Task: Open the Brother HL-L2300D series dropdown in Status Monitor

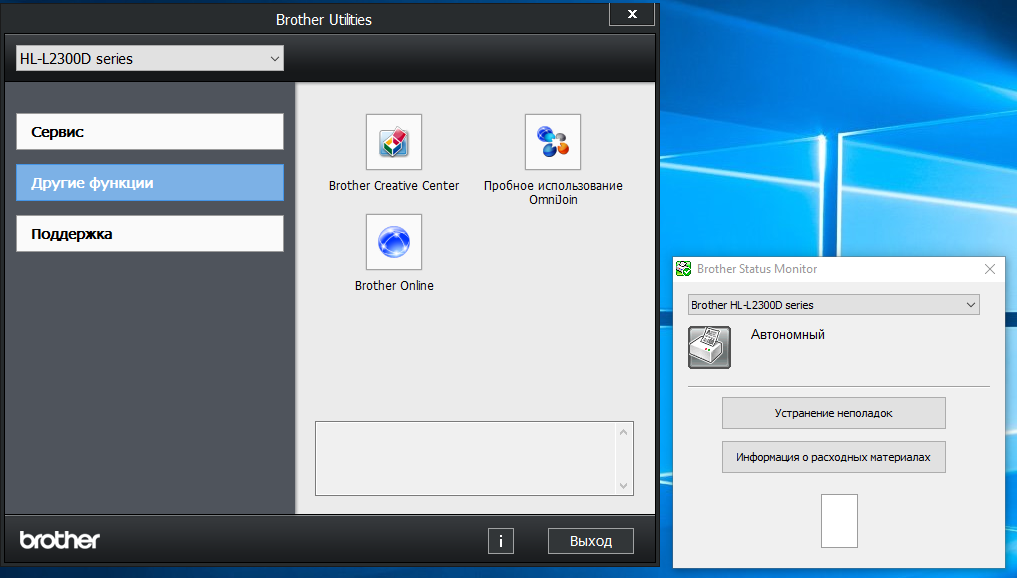Action: pyautogui.click(x=833, y=305)
